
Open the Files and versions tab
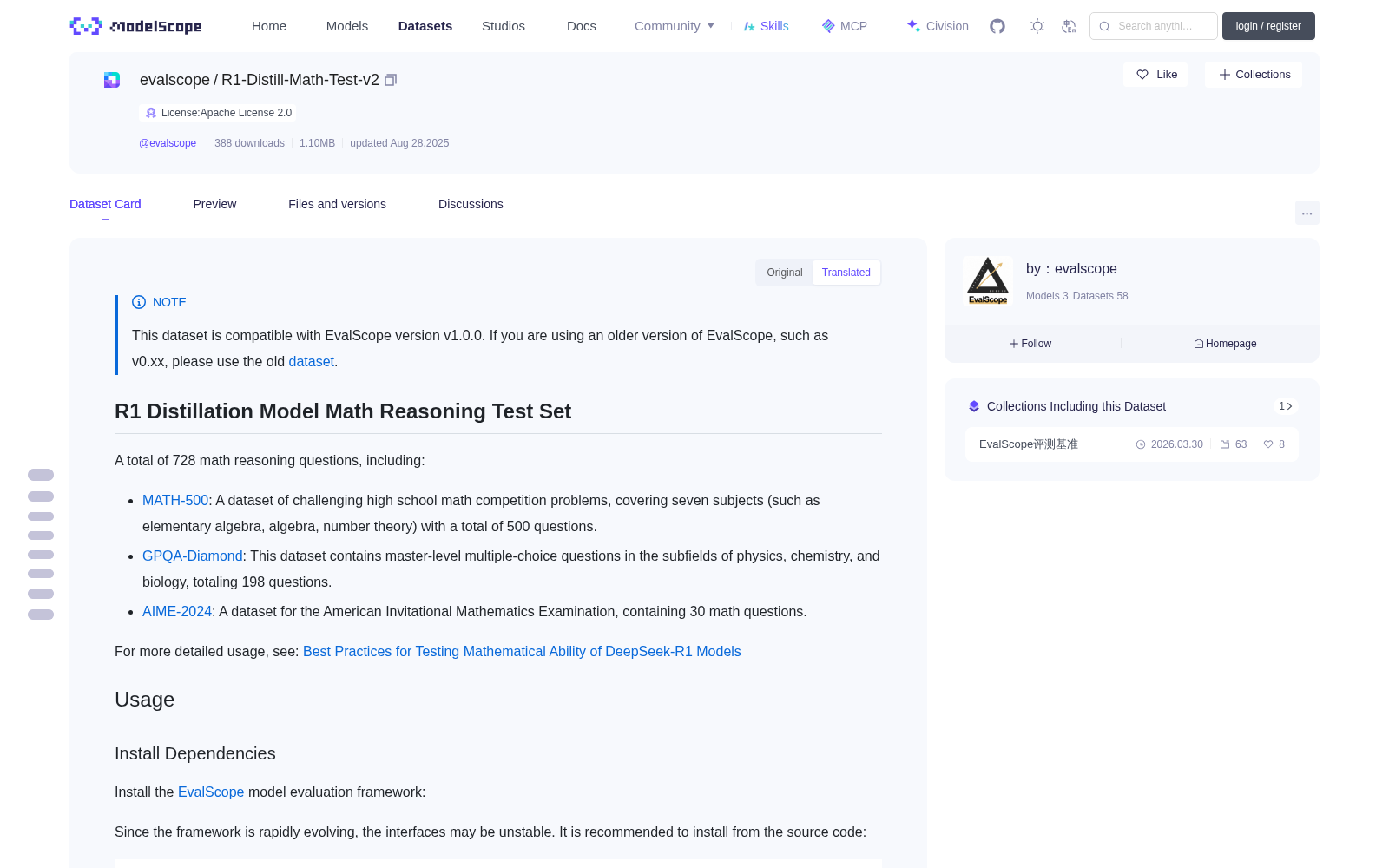click(337, 204)
